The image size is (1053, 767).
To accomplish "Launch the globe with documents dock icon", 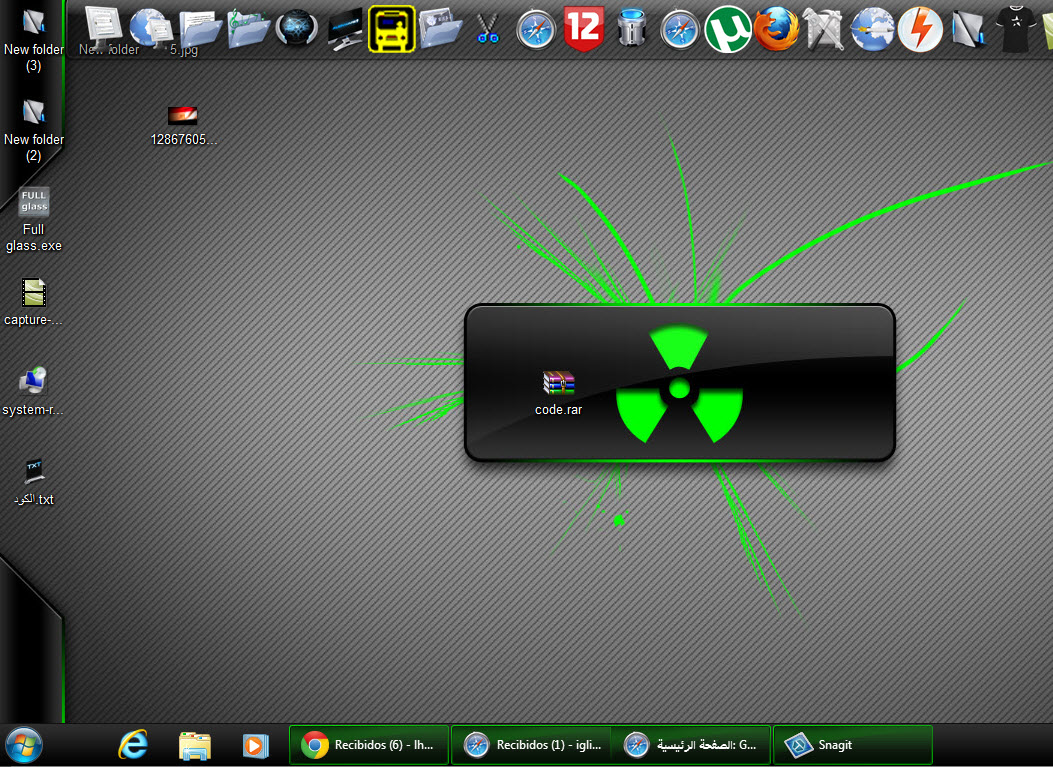I will pyautogui.click(x=151, y=29).
